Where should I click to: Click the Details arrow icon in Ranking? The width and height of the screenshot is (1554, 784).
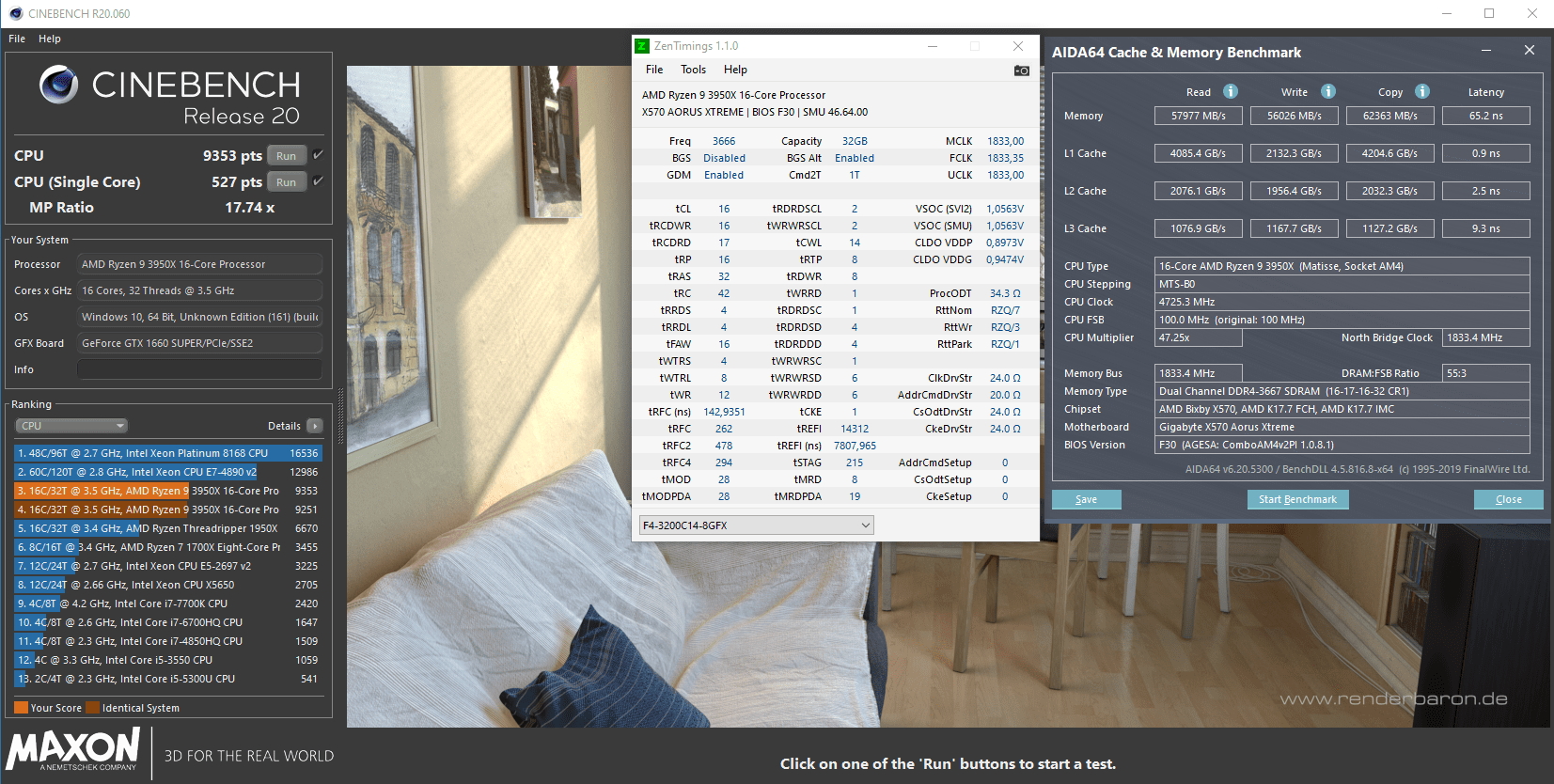315,426
